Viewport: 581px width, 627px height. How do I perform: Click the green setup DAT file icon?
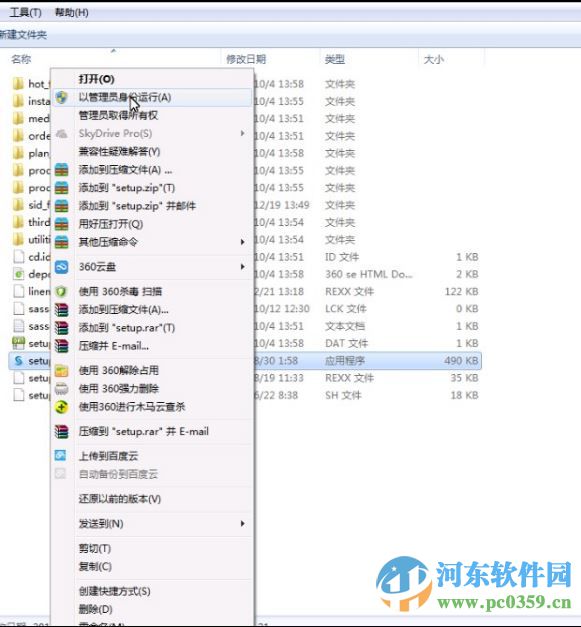pos(18,343)
